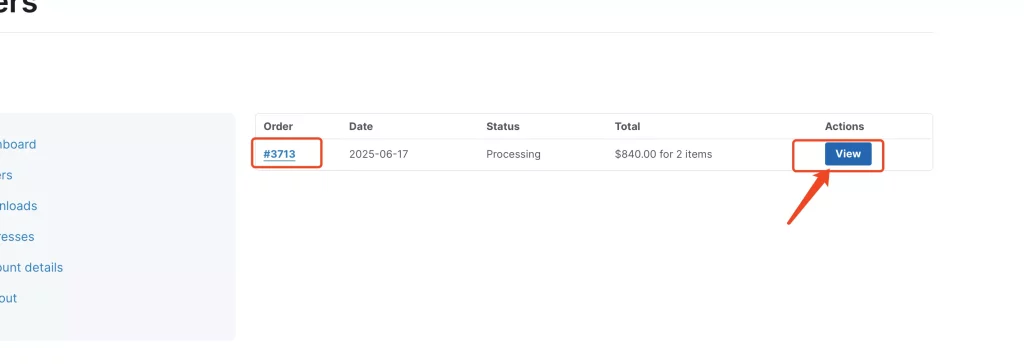Click empty space in the sidebar panel bottom
The height and width of the screenshot is (364, 1024).
click(x=118, y=323)
